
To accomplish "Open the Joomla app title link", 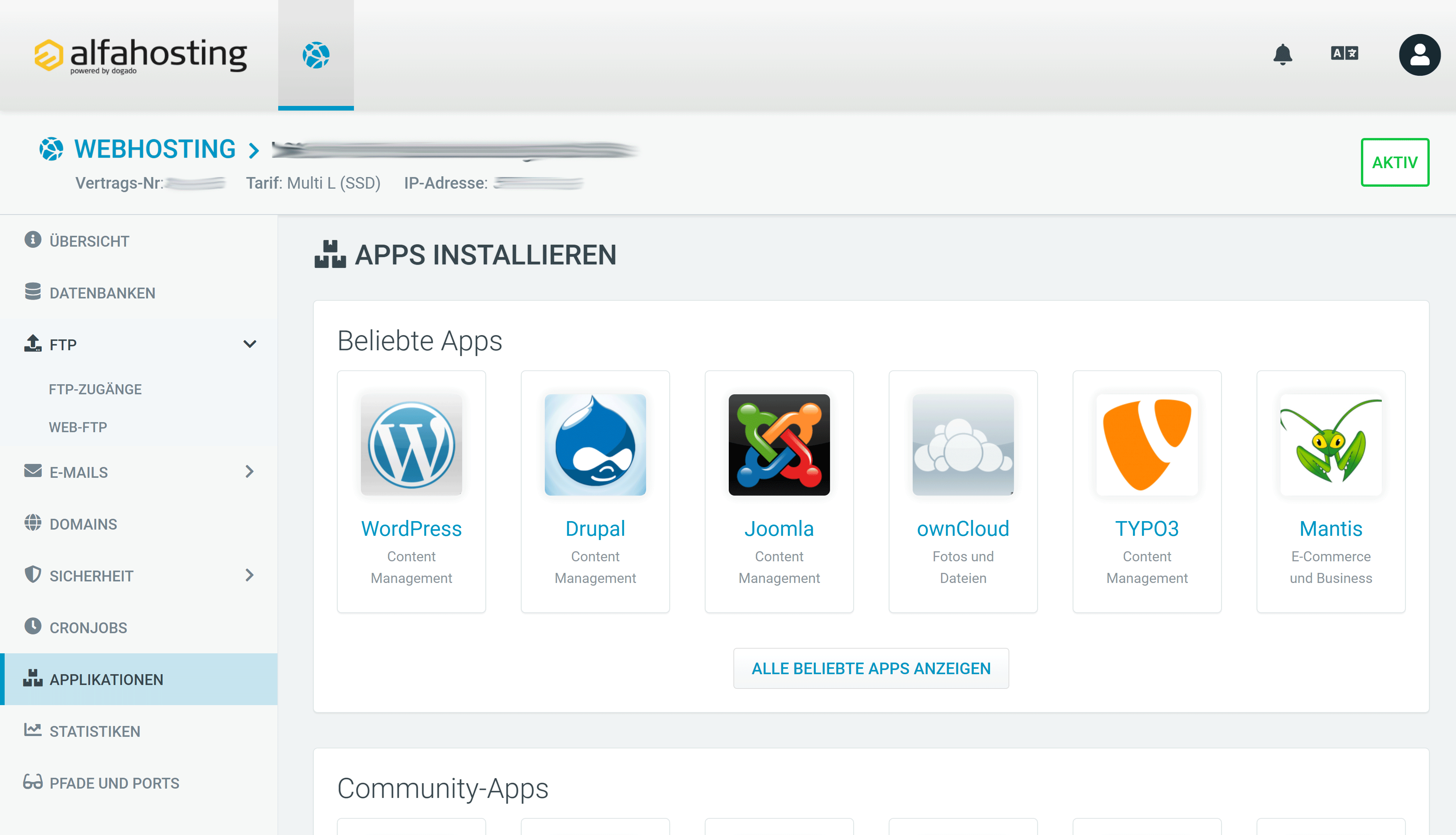I will [x=779, y=529].
